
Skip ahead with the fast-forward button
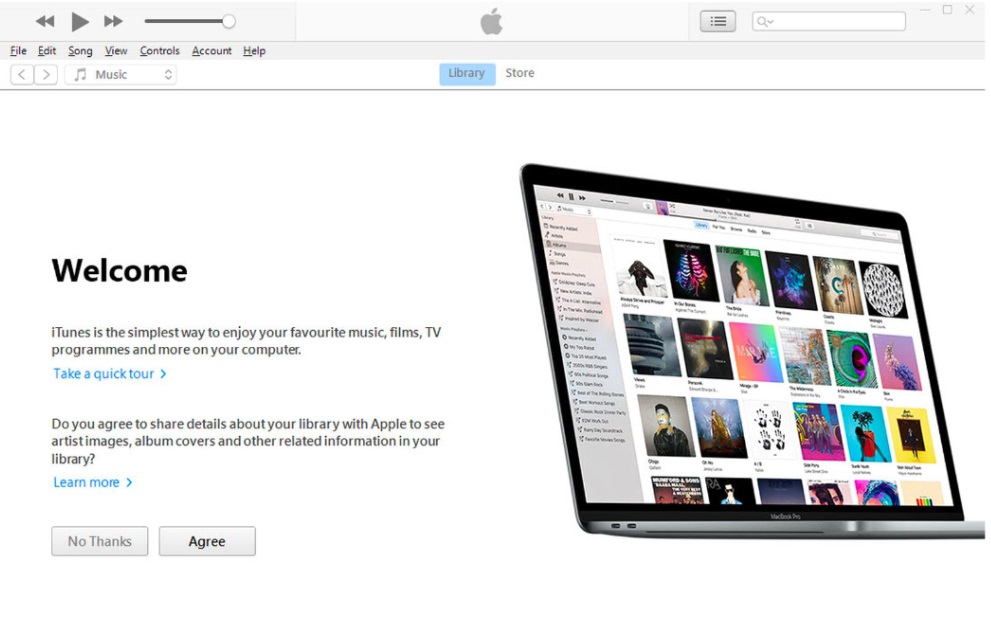pos(113,21)
